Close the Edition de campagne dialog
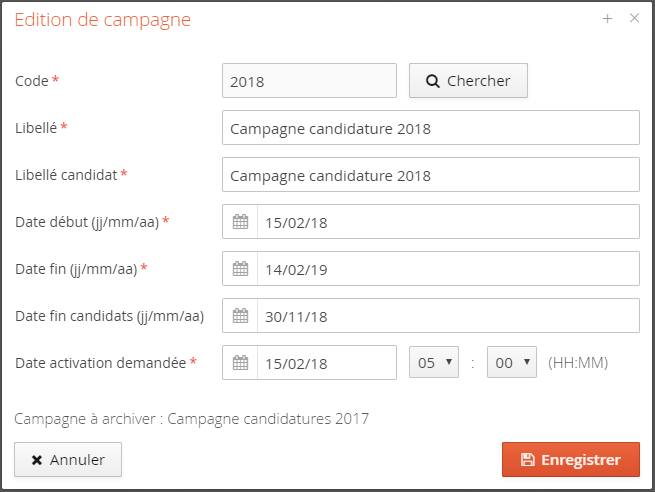The width and height of the screenshot is (655, 492). point(634,18)
